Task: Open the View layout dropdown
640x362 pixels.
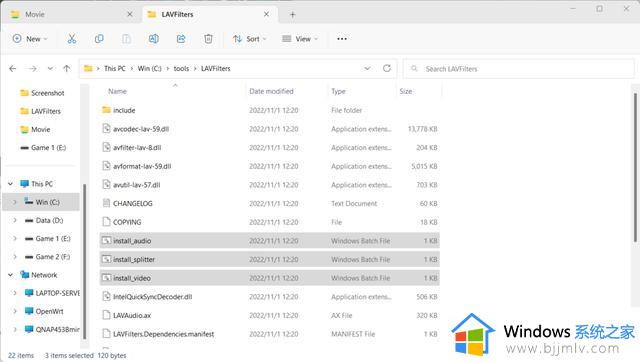Action: 300,39
